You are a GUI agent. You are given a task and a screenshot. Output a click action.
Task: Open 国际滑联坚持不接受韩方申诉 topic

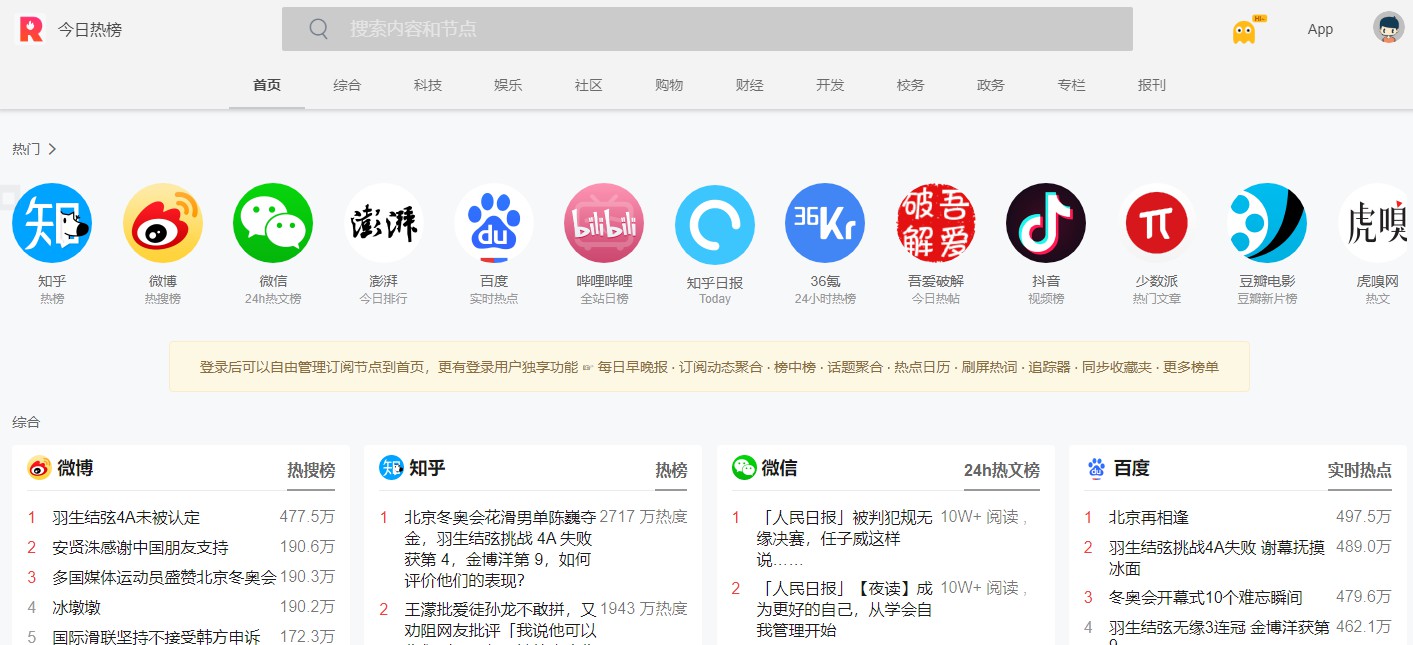pyautogui.click(x=156, y=636)
